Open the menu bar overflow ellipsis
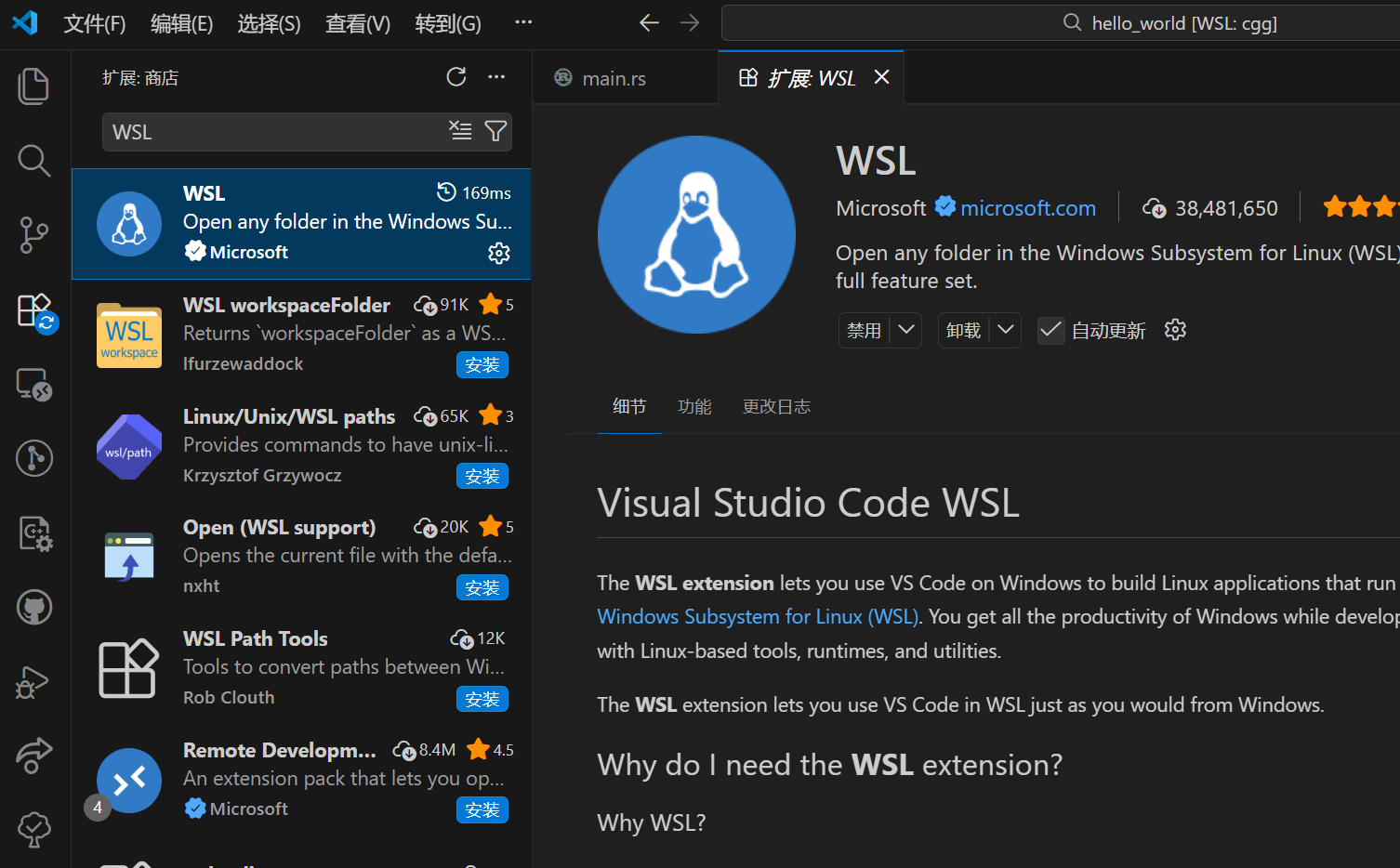The width and height of the screenshot is (1400, 868). click(x=523, y=22)
